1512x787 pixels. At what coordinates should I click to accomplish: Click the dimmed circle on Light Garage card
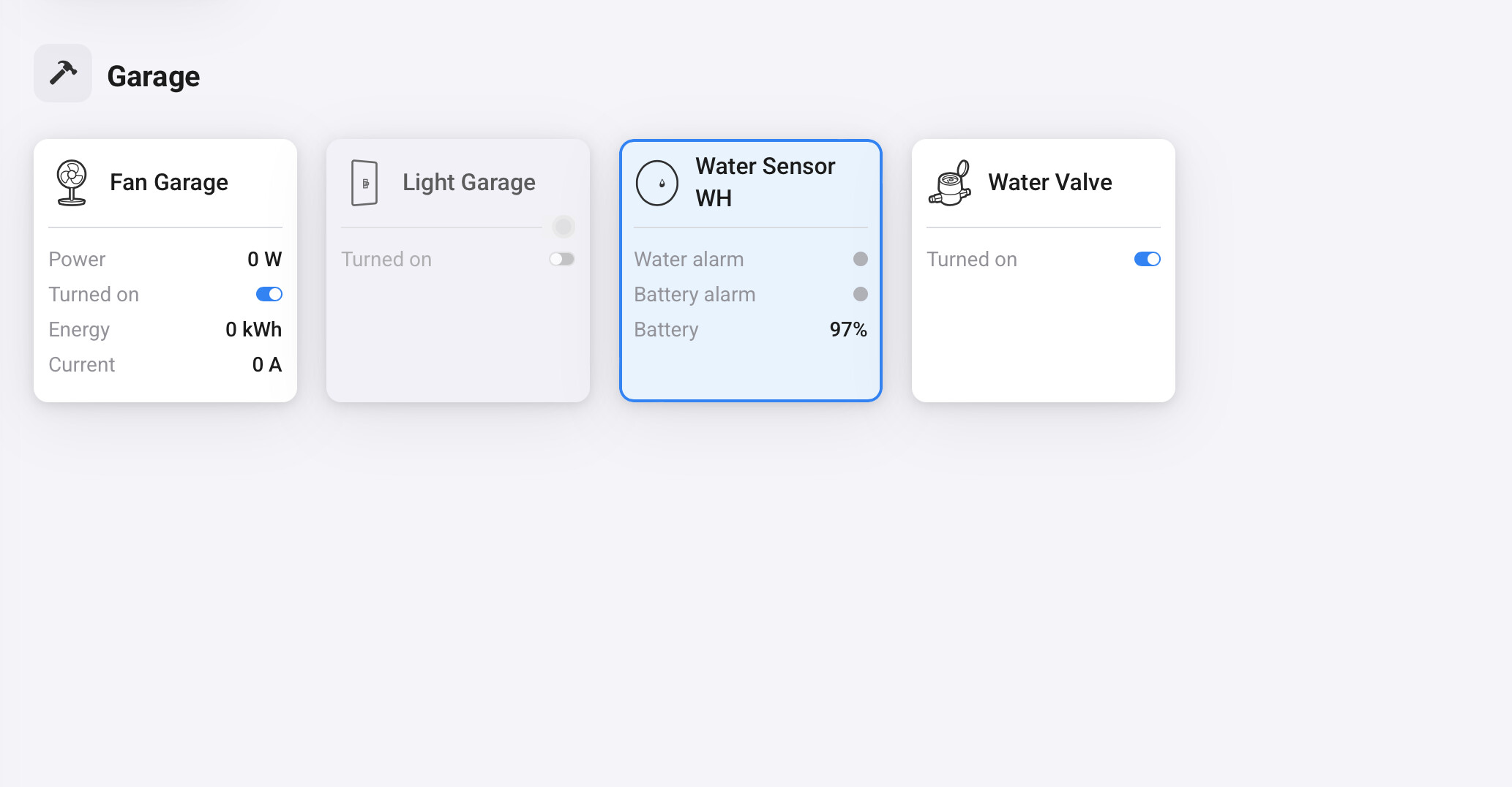pos(564,227)
